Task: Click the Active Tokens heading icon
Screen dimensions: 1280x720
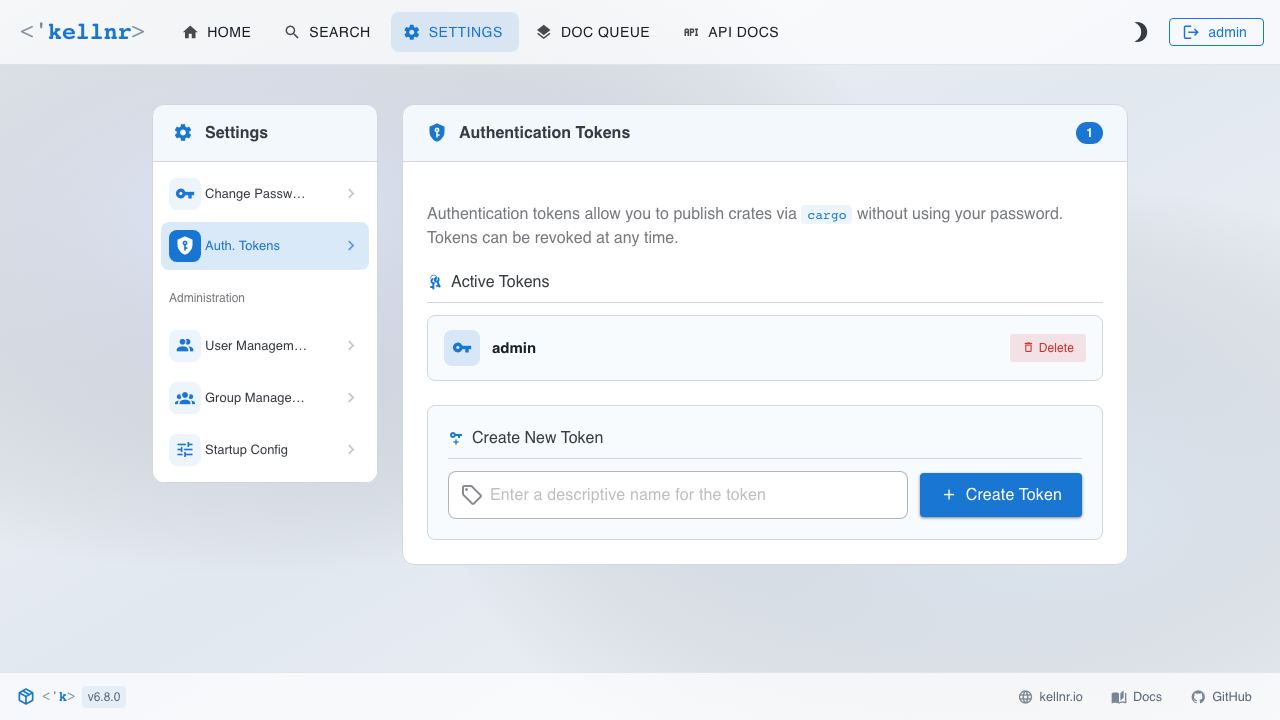Action: click(x=435, y=282)
